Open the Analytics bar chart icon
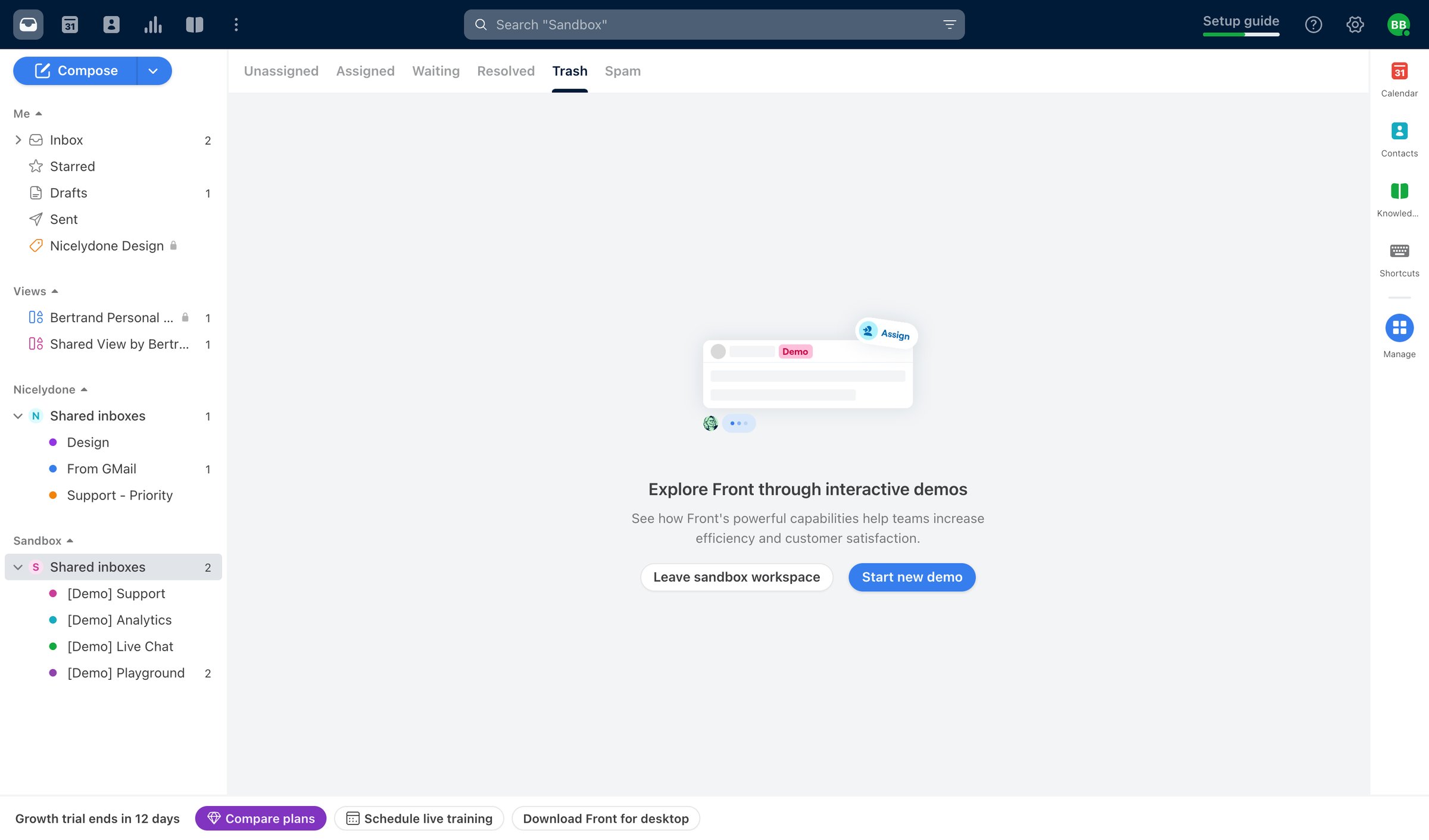 coord(153,24)
